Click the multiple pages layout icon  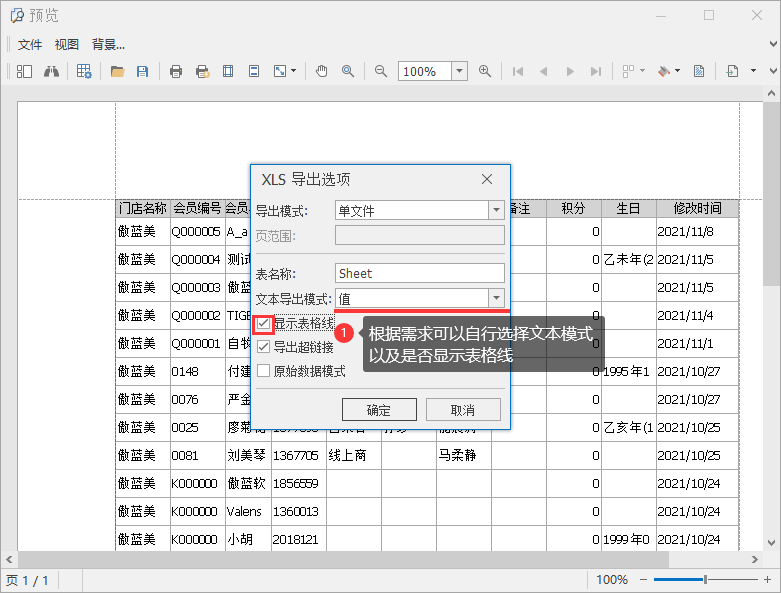(628, 71)
